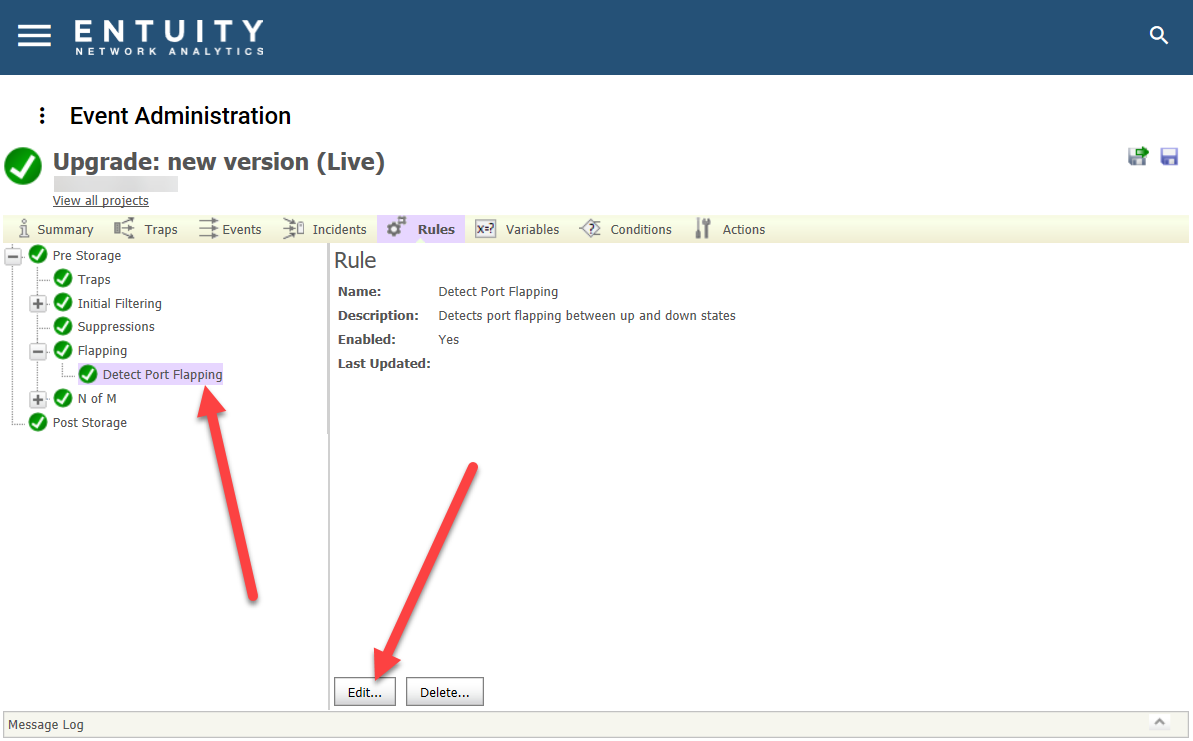1193x741 pixels.
Task: Click green check icon beside Detect Port Flapping
Action: 88,374
